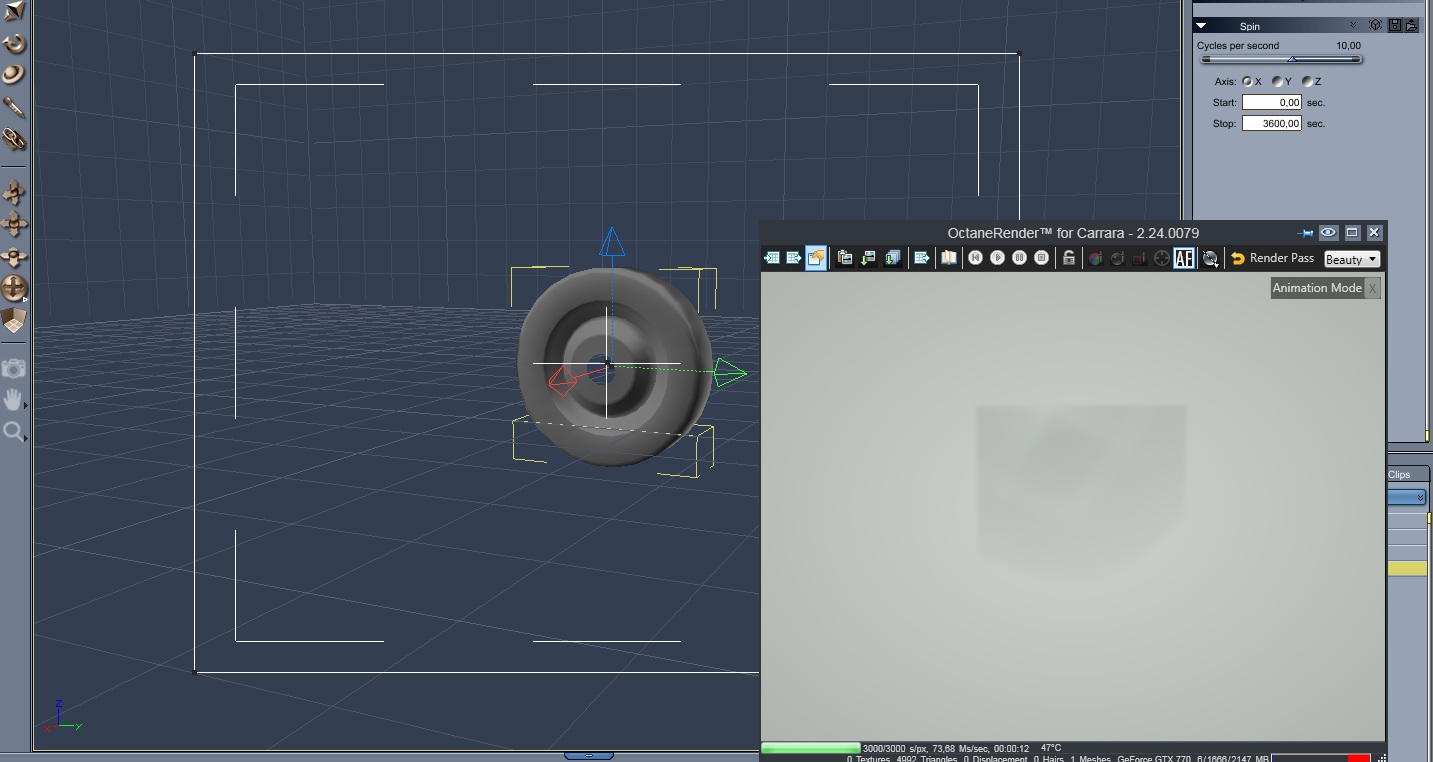Click the double chevron in Spin header
Image resolution: width=1433 pixels, height=762 pixels.
1353,26
